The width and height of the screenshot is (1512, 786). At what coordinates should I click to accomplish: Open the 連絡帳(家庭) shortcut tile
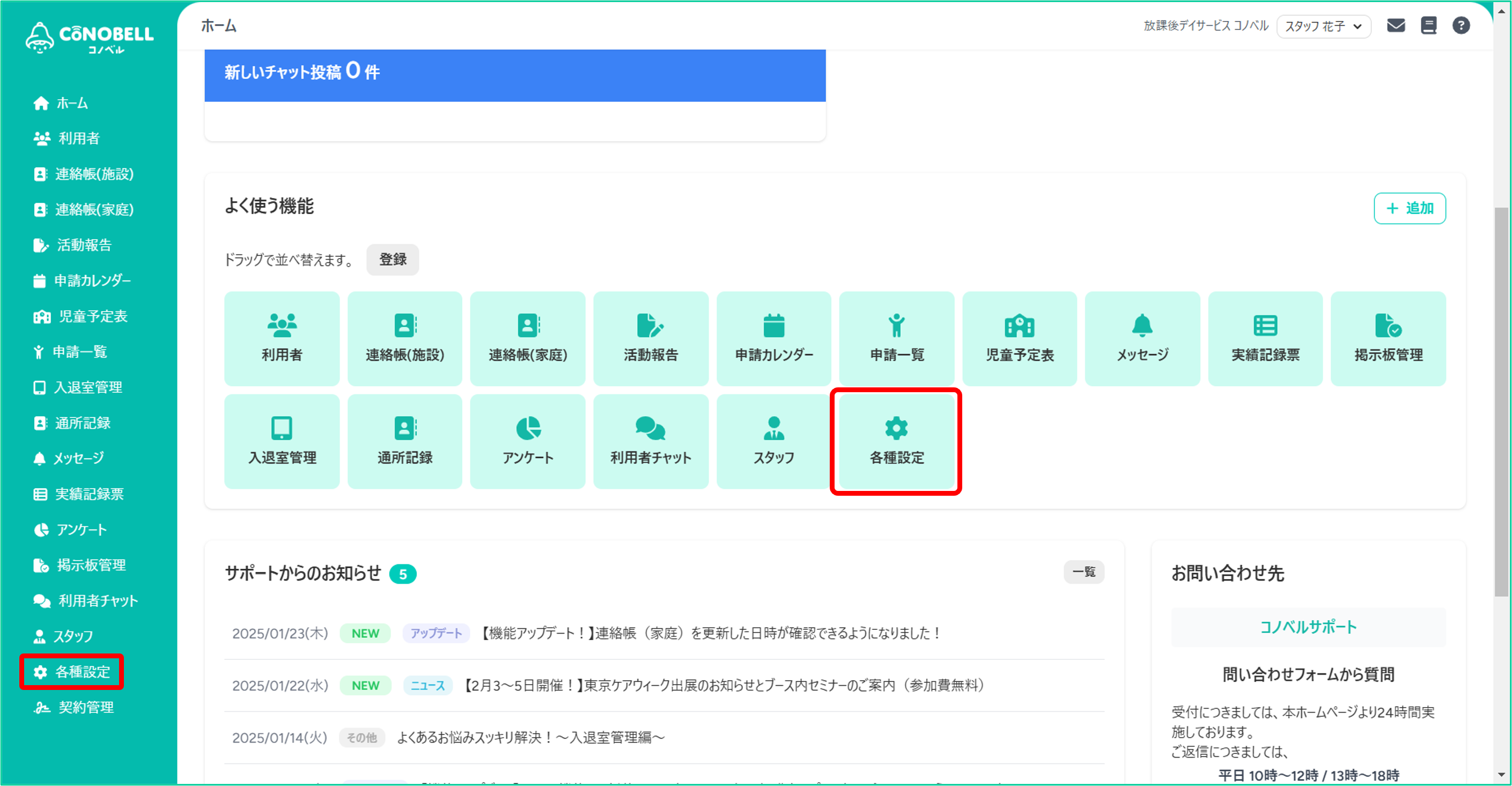pyautogui.click(x=528, y=339)
